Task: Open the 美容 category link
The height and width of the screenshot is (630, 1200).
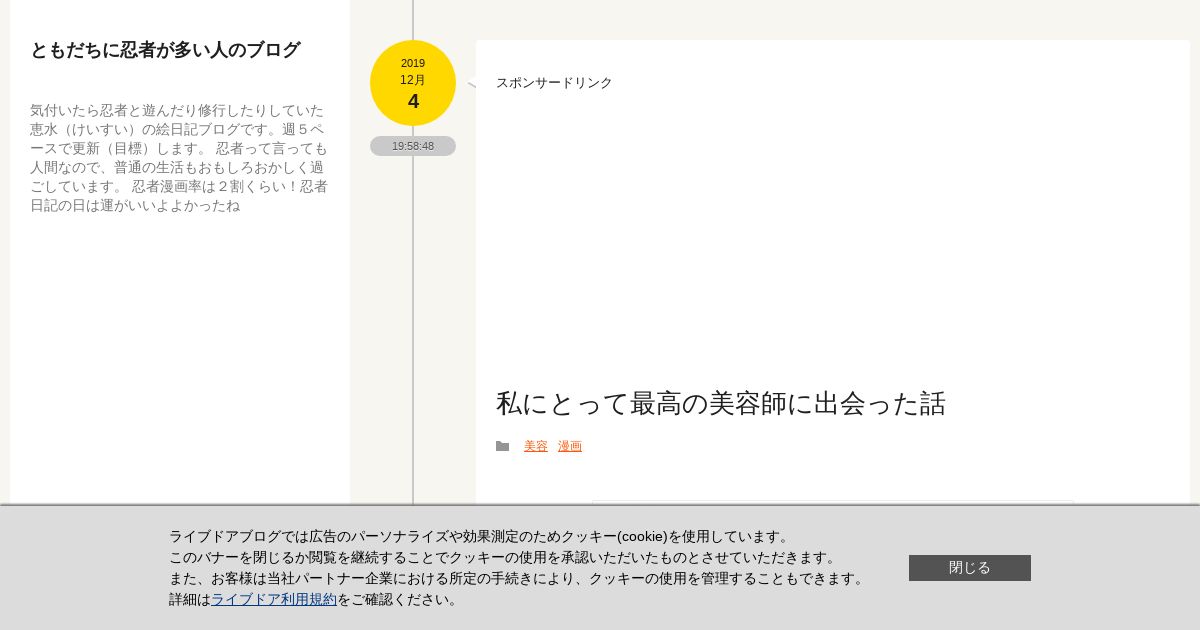Action: pyautogui.click(x=536, y=446)
